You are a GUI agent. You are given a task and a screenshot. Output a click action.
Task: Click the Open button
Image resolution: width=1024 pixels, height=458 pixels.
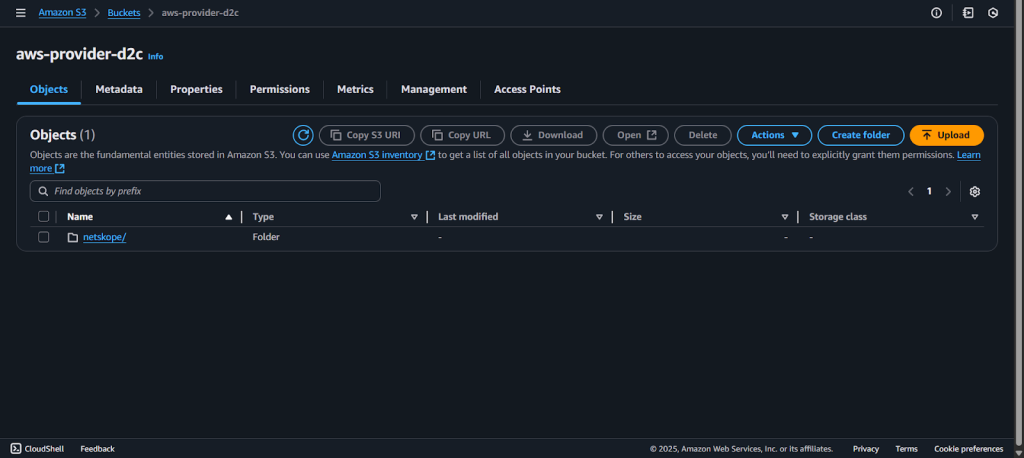click(x=635, y=135)
